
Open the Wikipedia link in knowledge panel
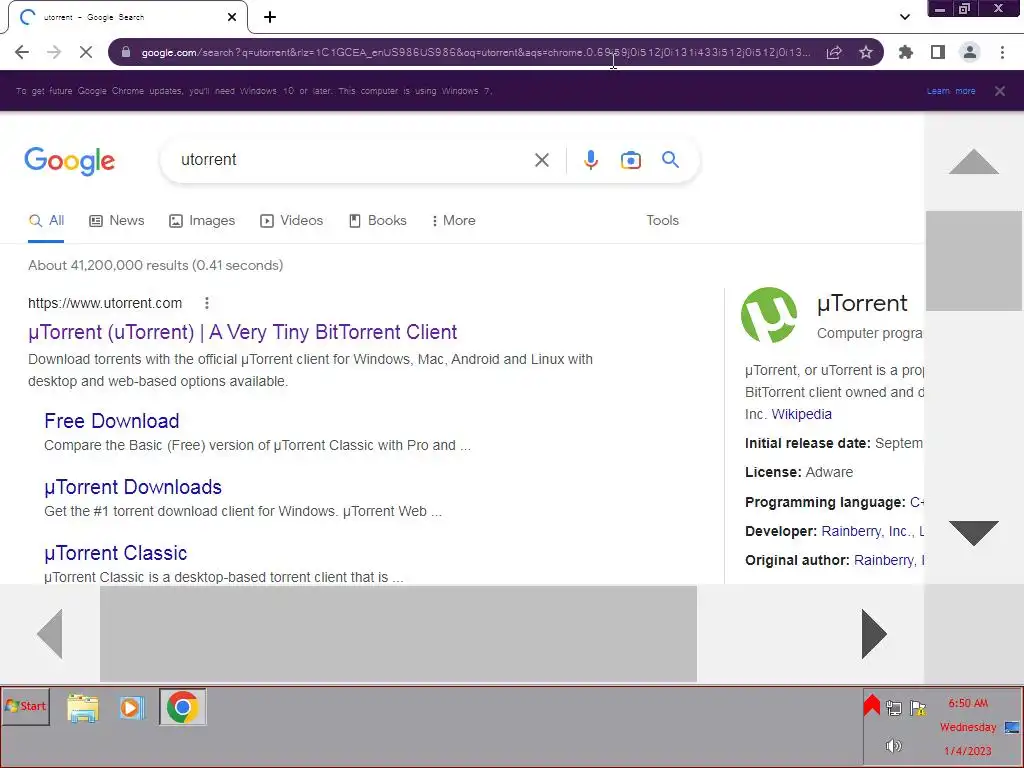[x=801, y=414]
